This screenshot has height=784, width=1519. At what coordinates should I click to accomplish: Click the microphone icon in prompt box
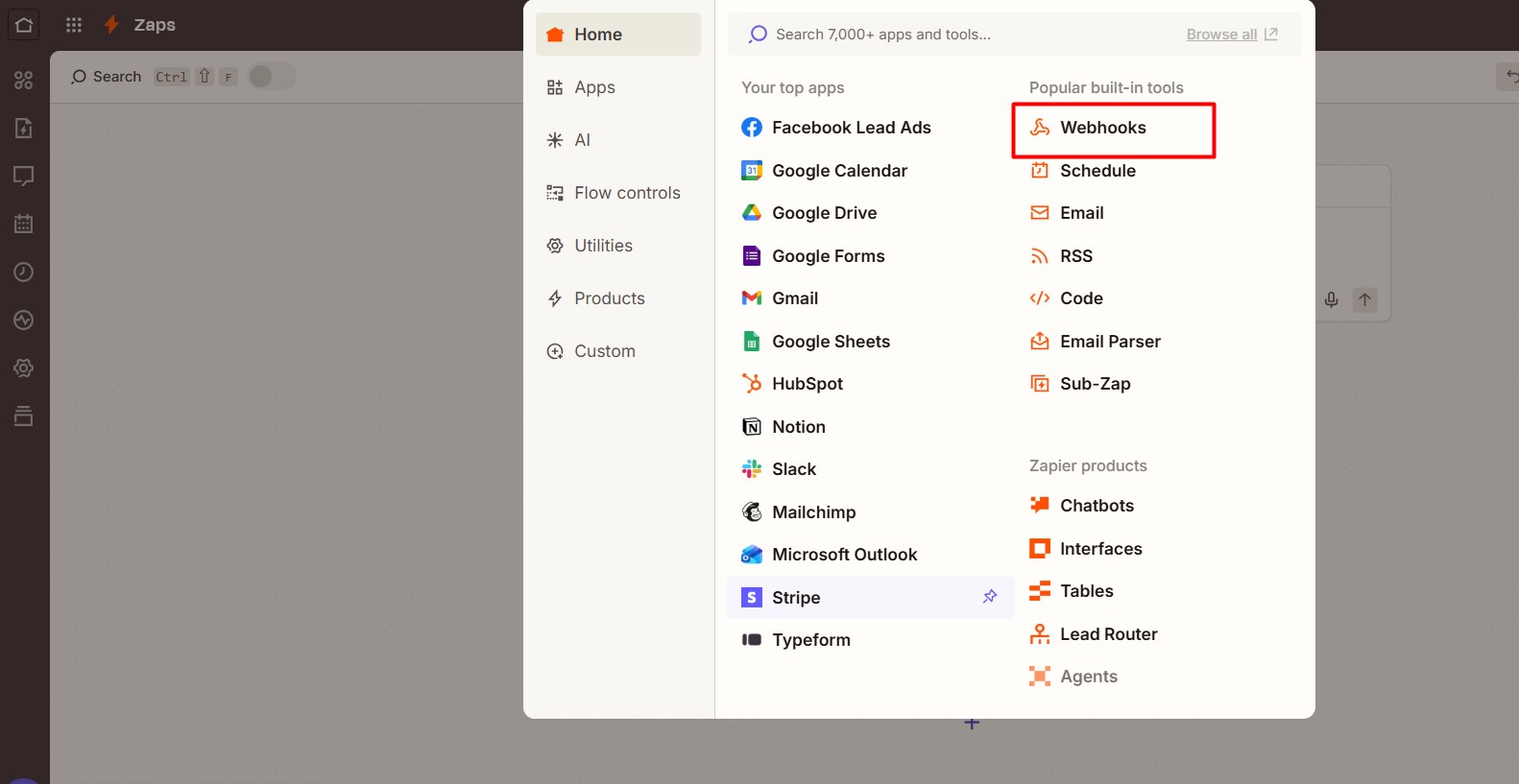pyautogui.click(x=1331, y=299)
